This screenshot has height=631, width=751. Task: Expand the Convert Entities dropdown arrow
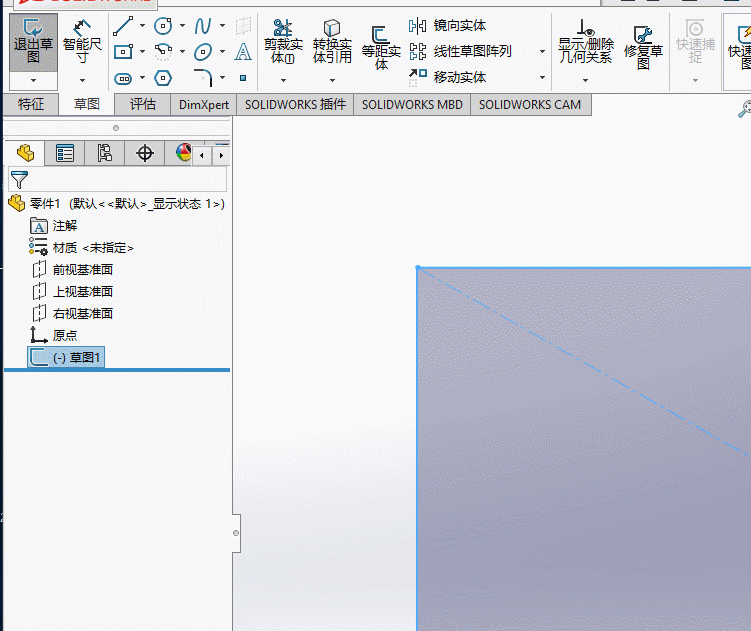pyautogui.click(x=332, y=80)
